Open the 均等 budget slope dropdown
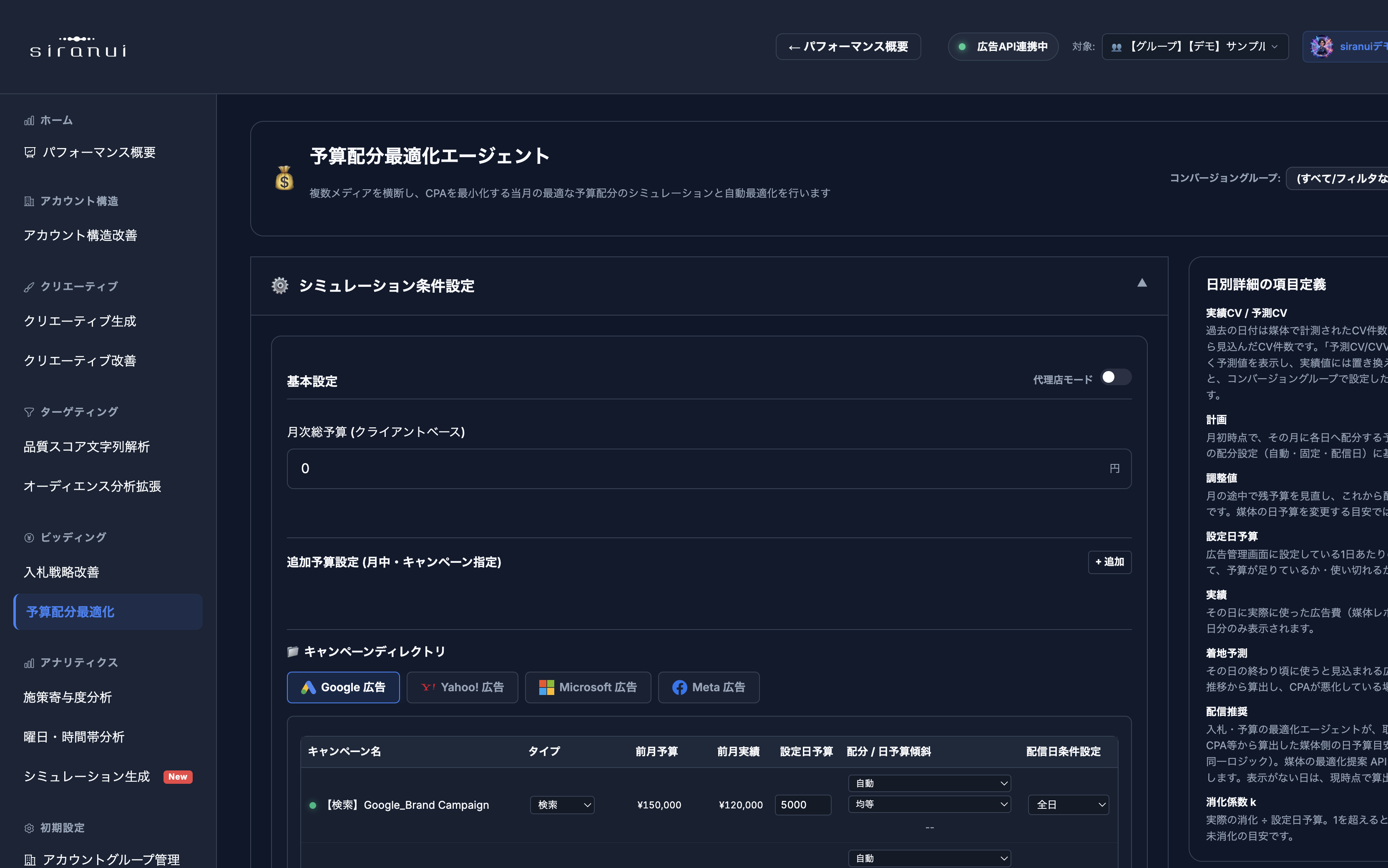Image resolution: width=1388 pixels, height=868 pixels. [x=929, y=804]
